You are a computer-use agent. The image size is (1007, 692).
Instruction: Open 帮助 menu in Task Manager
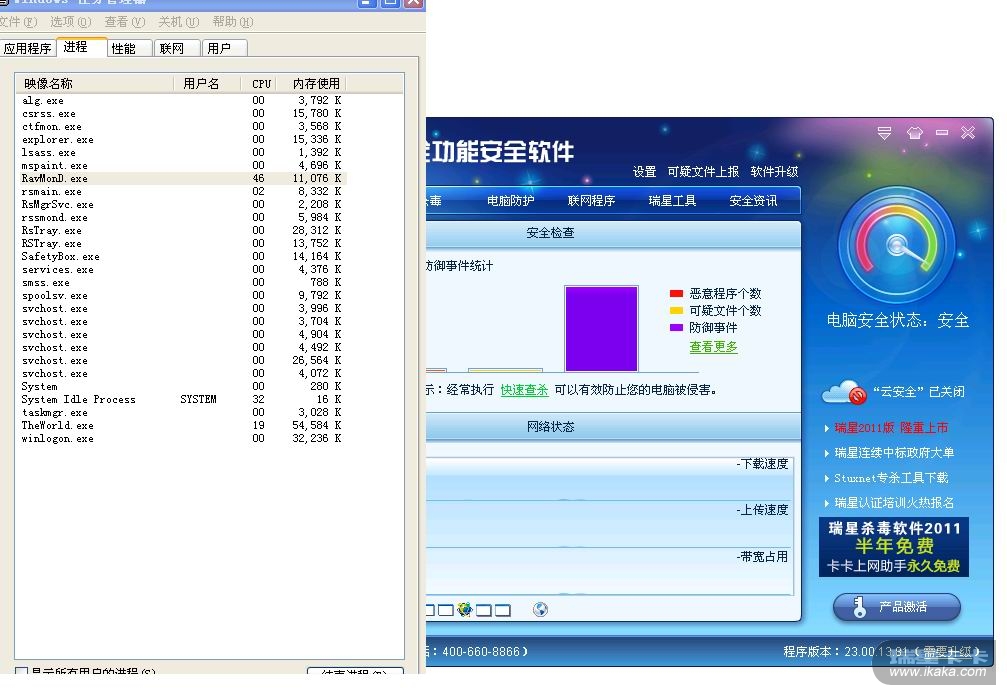[232, 22]
